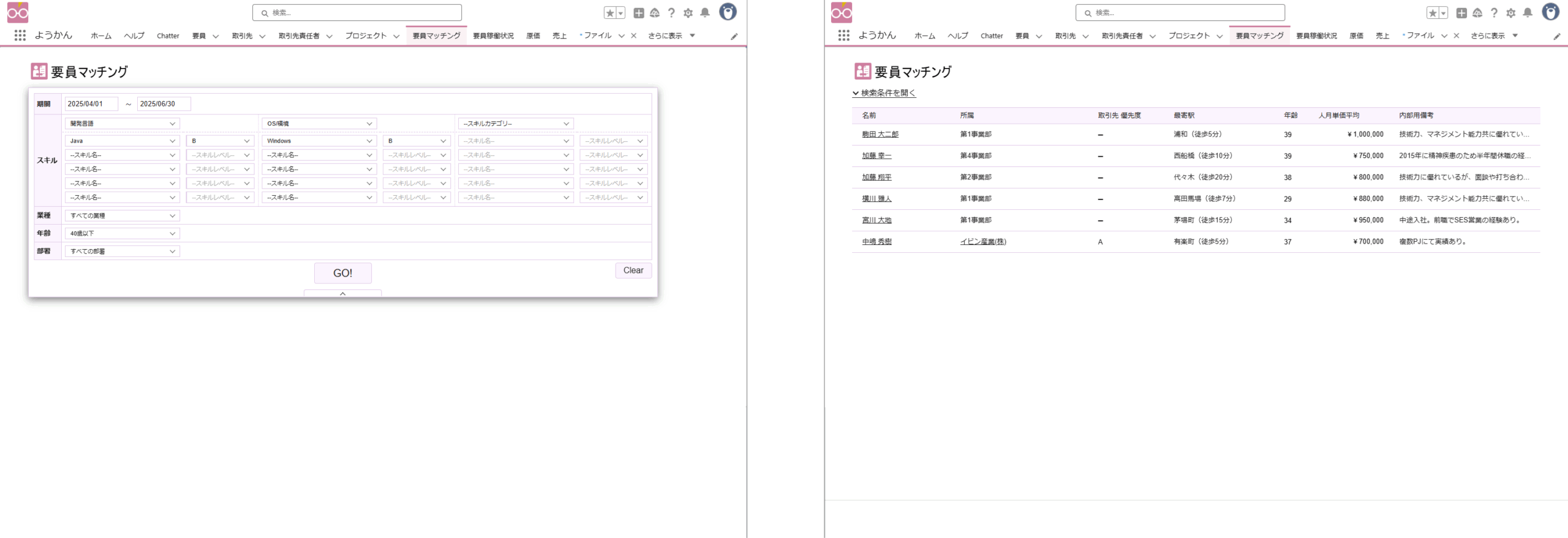Click favorites star icon in right window

point(1432,13)
